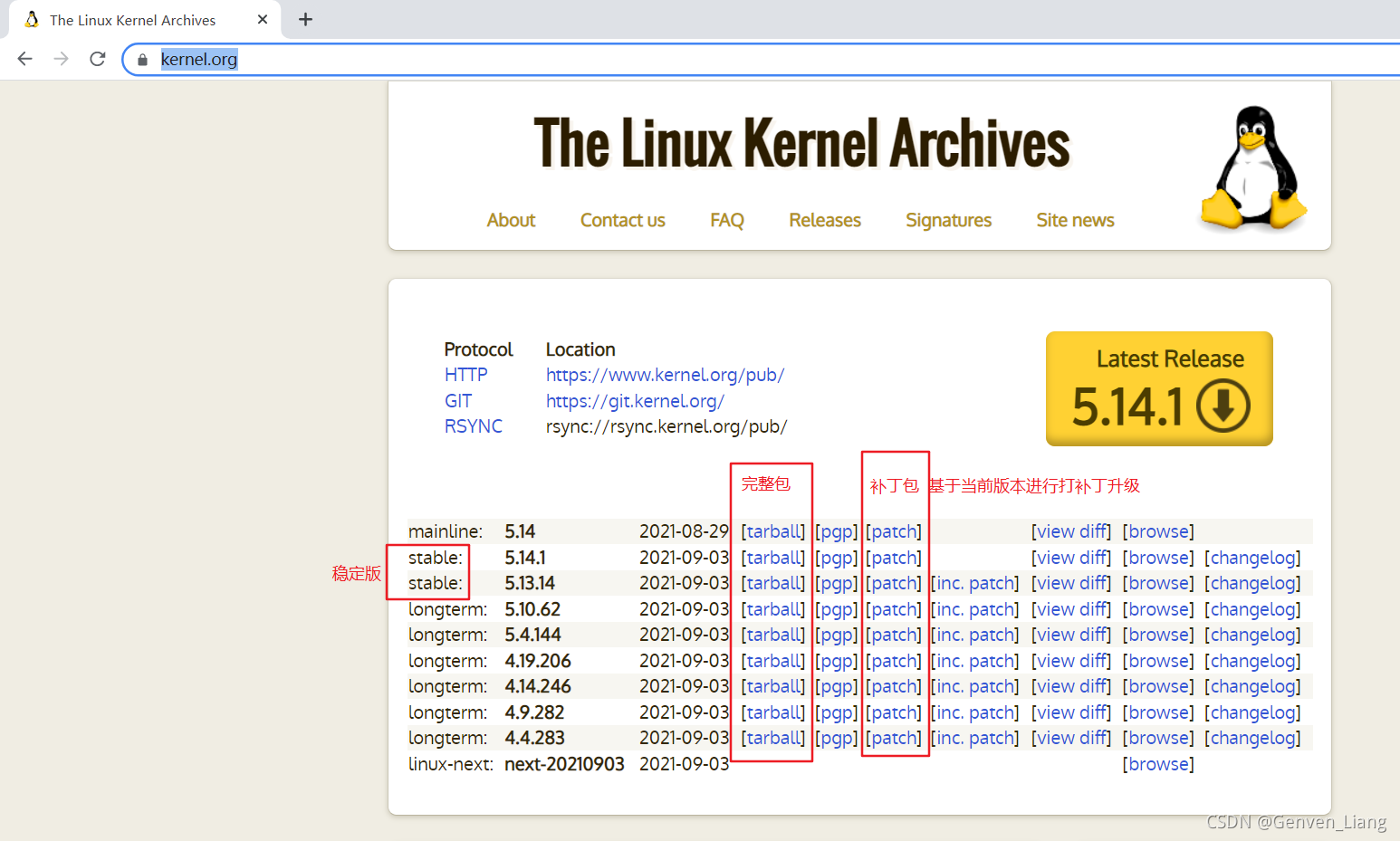Browse the stable 5.13.14 source
Screen dimensions: 1400x841
pos(1158,583)
